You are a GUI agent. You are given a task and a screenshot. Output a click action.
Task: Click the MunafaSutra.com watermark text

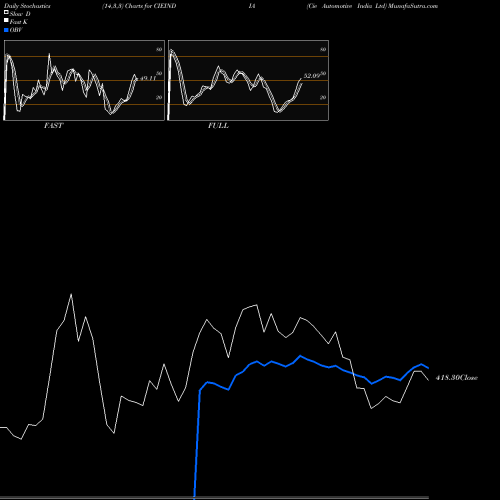tap(413, 6)
